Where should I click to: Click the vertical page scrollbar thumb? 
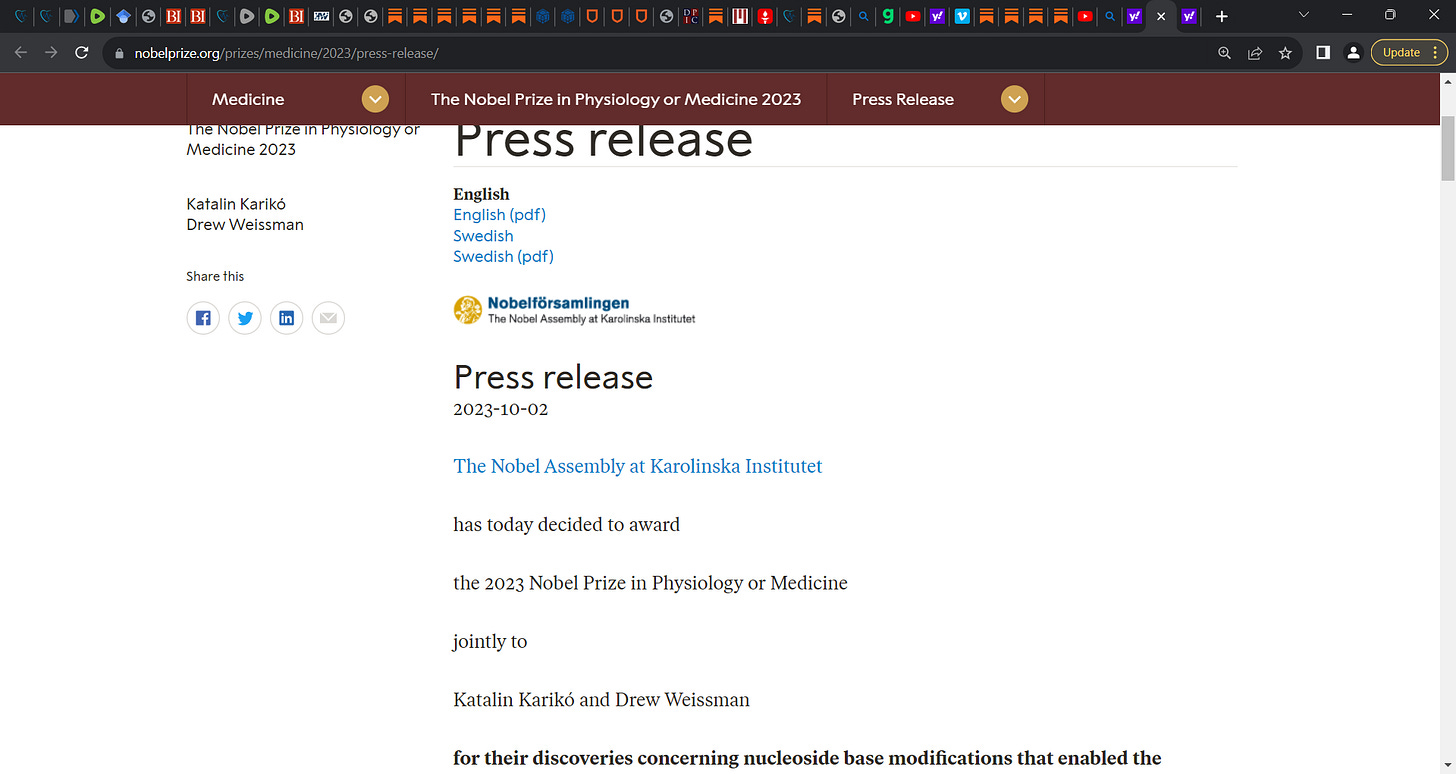coord(1447,148)
